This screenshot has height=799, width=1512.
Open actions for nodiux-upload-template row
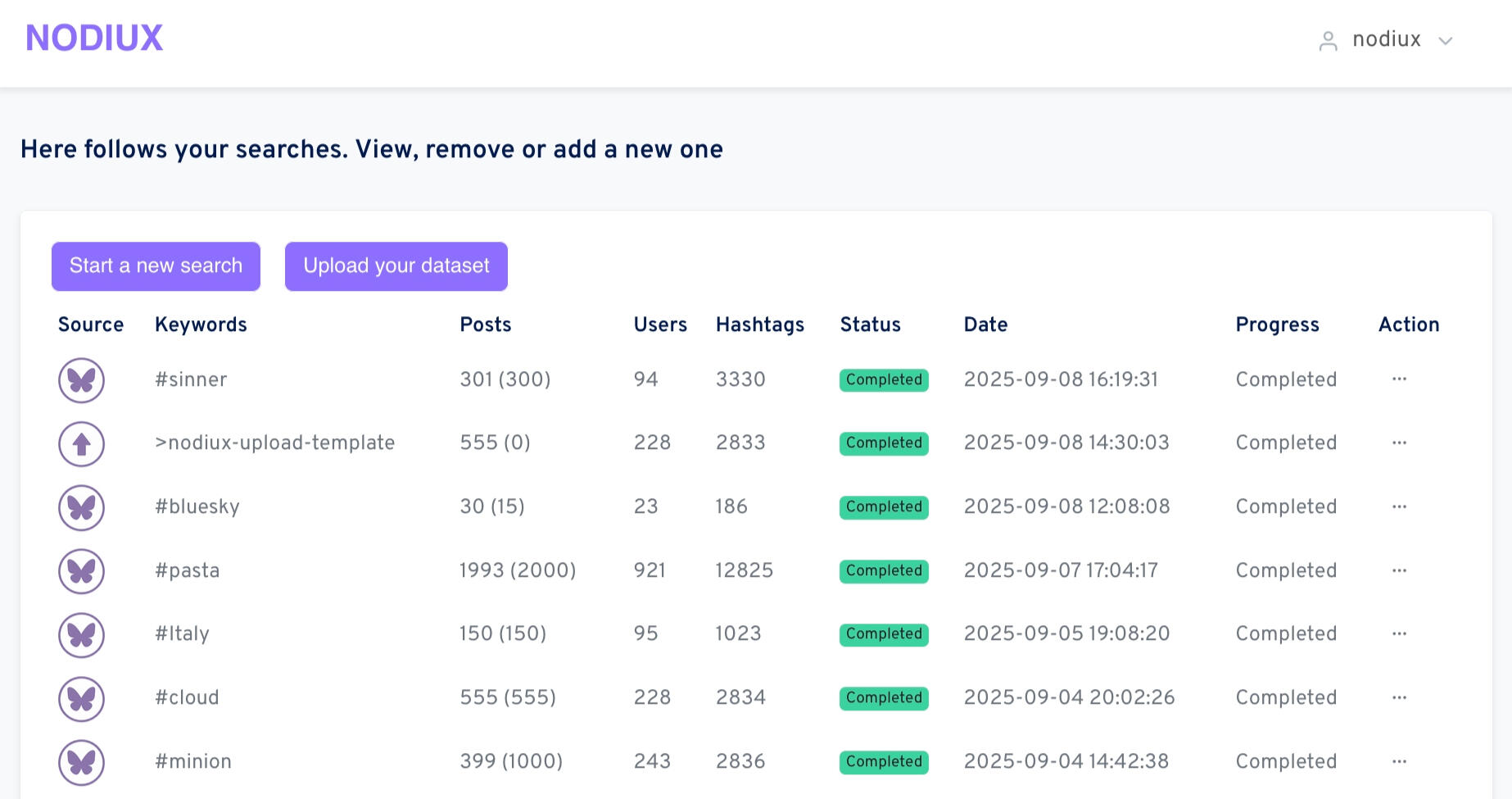coord(1399,443)
